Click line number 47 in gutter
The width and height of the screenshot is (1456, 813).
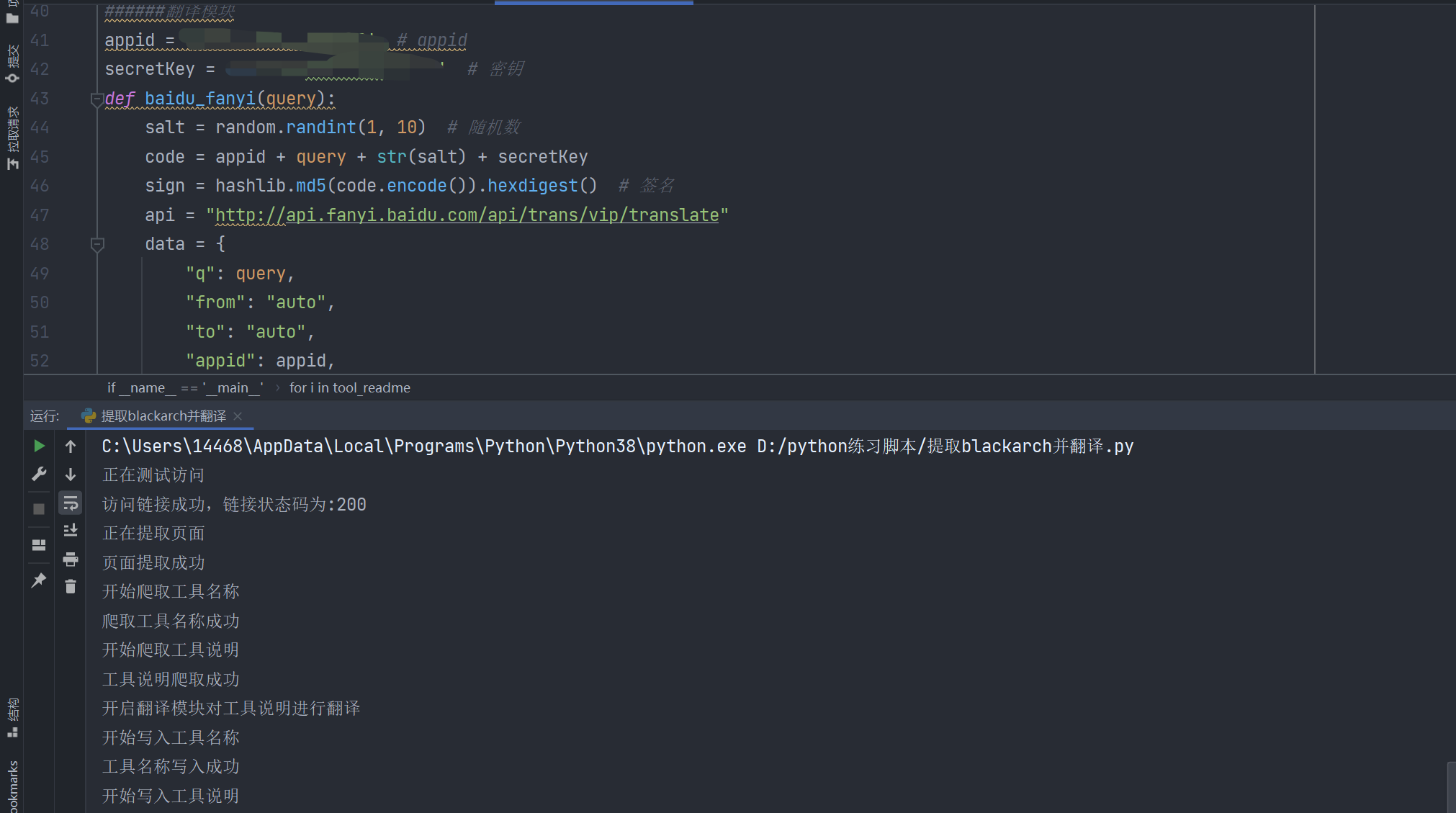(40, 215)
